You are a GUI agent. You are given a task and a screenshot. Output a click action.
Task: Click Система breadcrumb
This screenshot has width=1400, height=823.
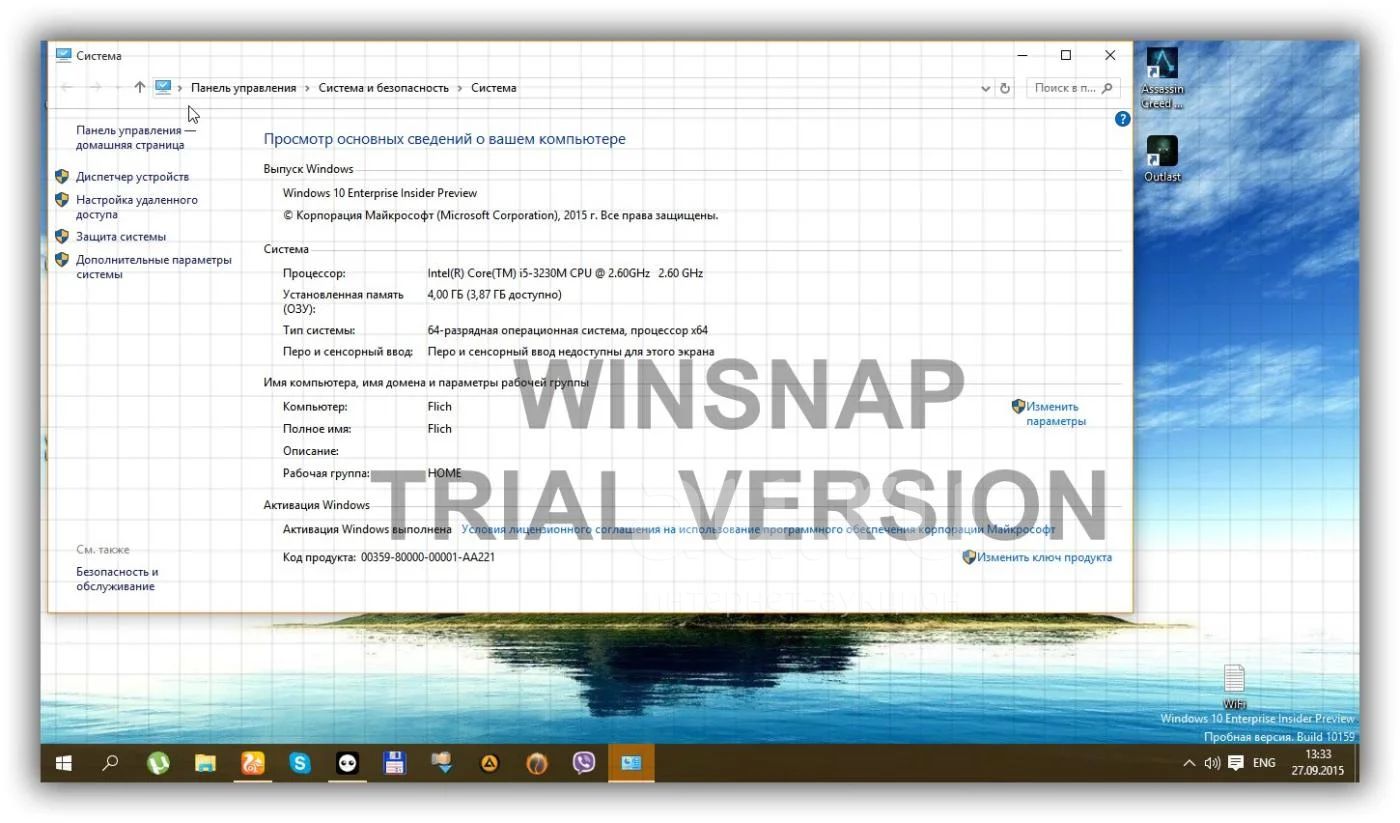pyautogui.click(x=494, y=88)
